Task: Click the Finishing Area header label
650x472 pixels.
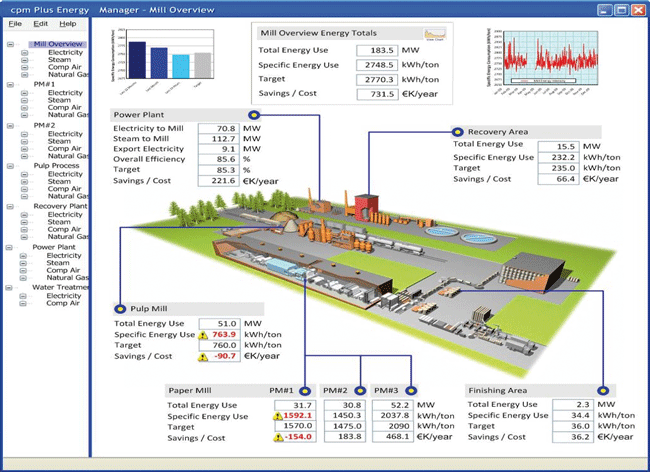Action: pyautogui.click(x=497, y=390)
